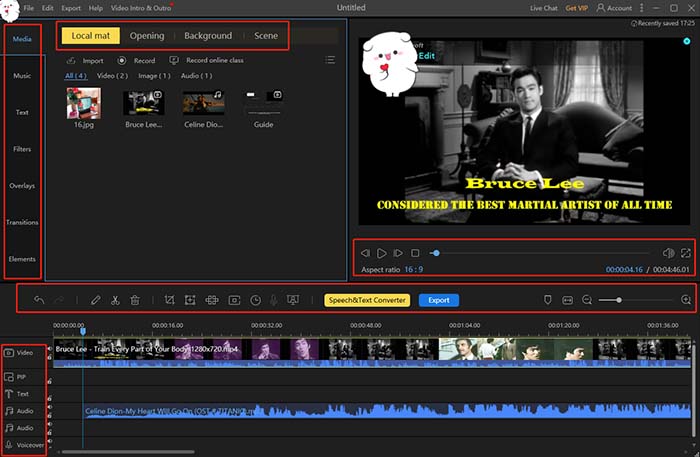Enter fullscreen preview mode
Screen dimensions: 700x457
pyautogui.click(x=686, y=253)
